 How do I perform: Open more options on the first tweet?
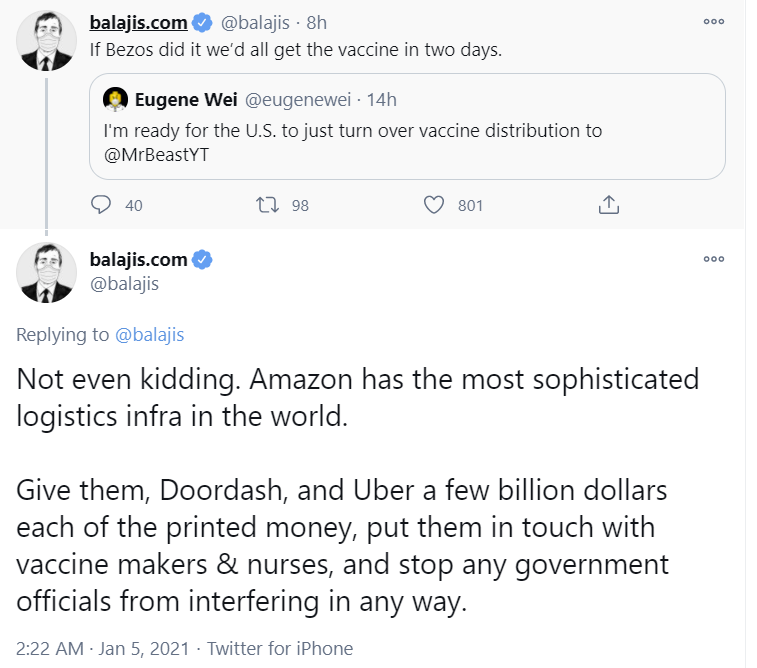[713, 20]
